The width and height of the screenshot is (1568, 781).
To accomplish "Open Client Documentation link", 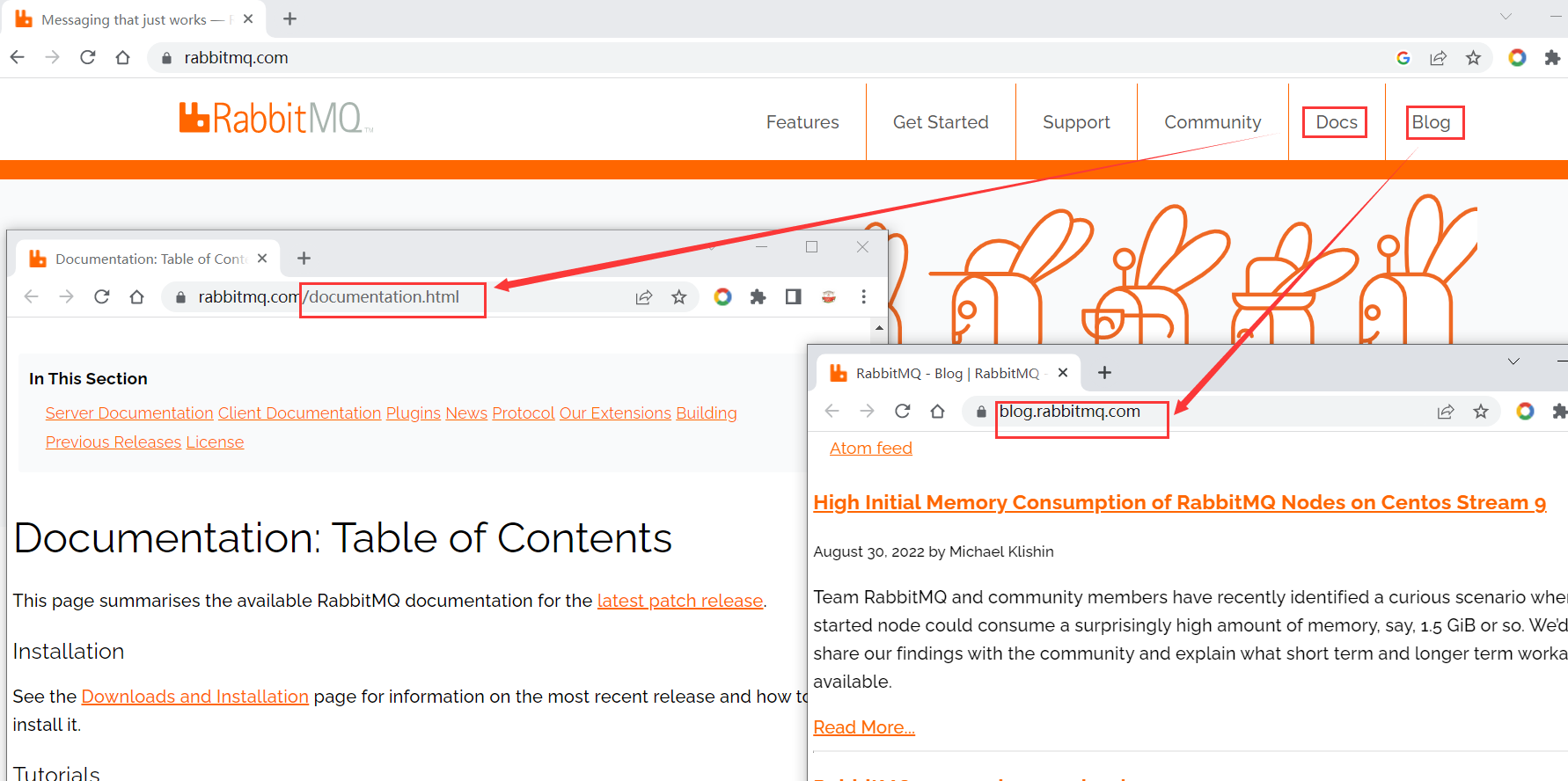I will (299, 413).
